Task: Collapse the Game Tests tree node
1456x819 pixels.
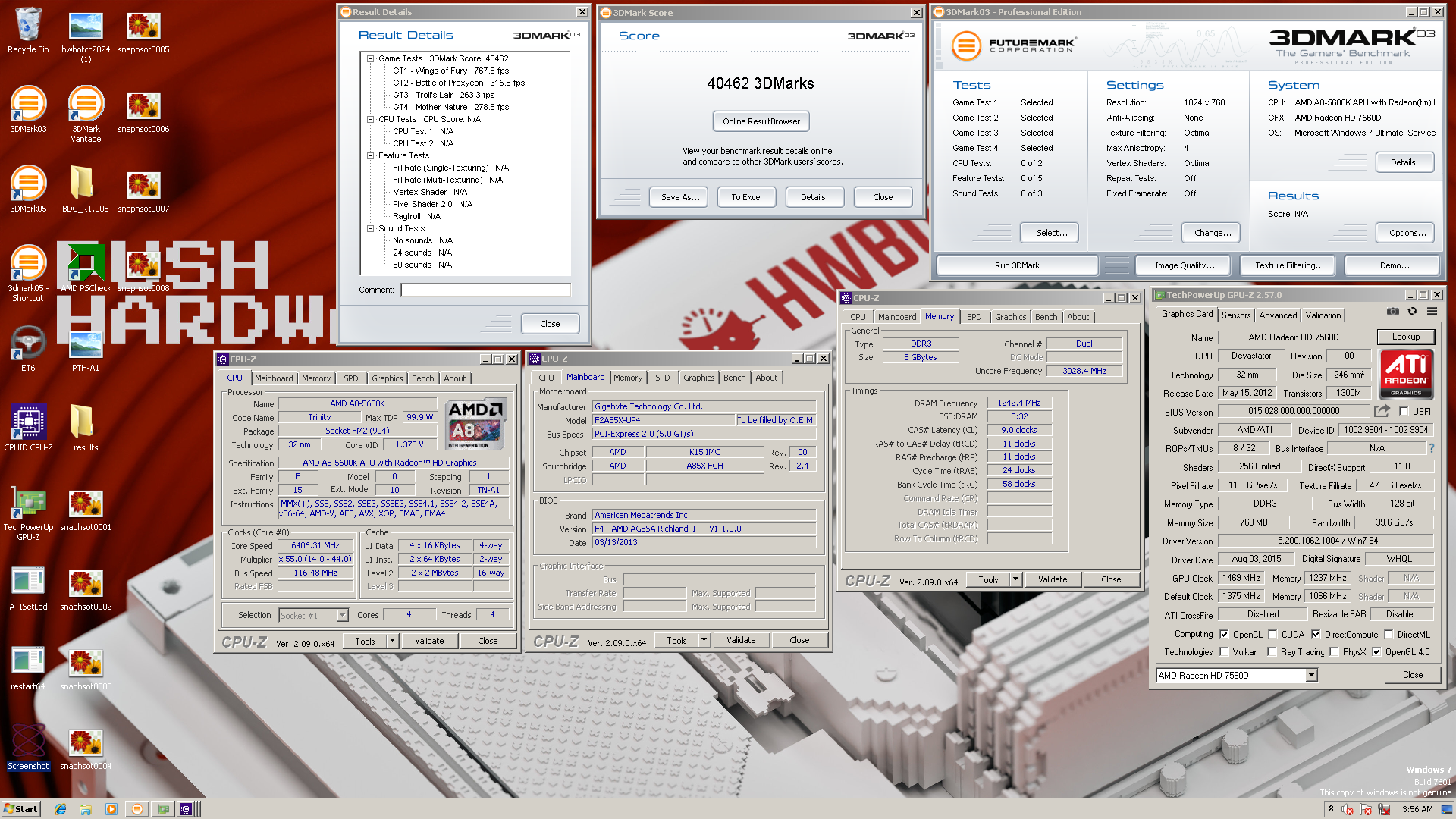Action: [370, 58]
